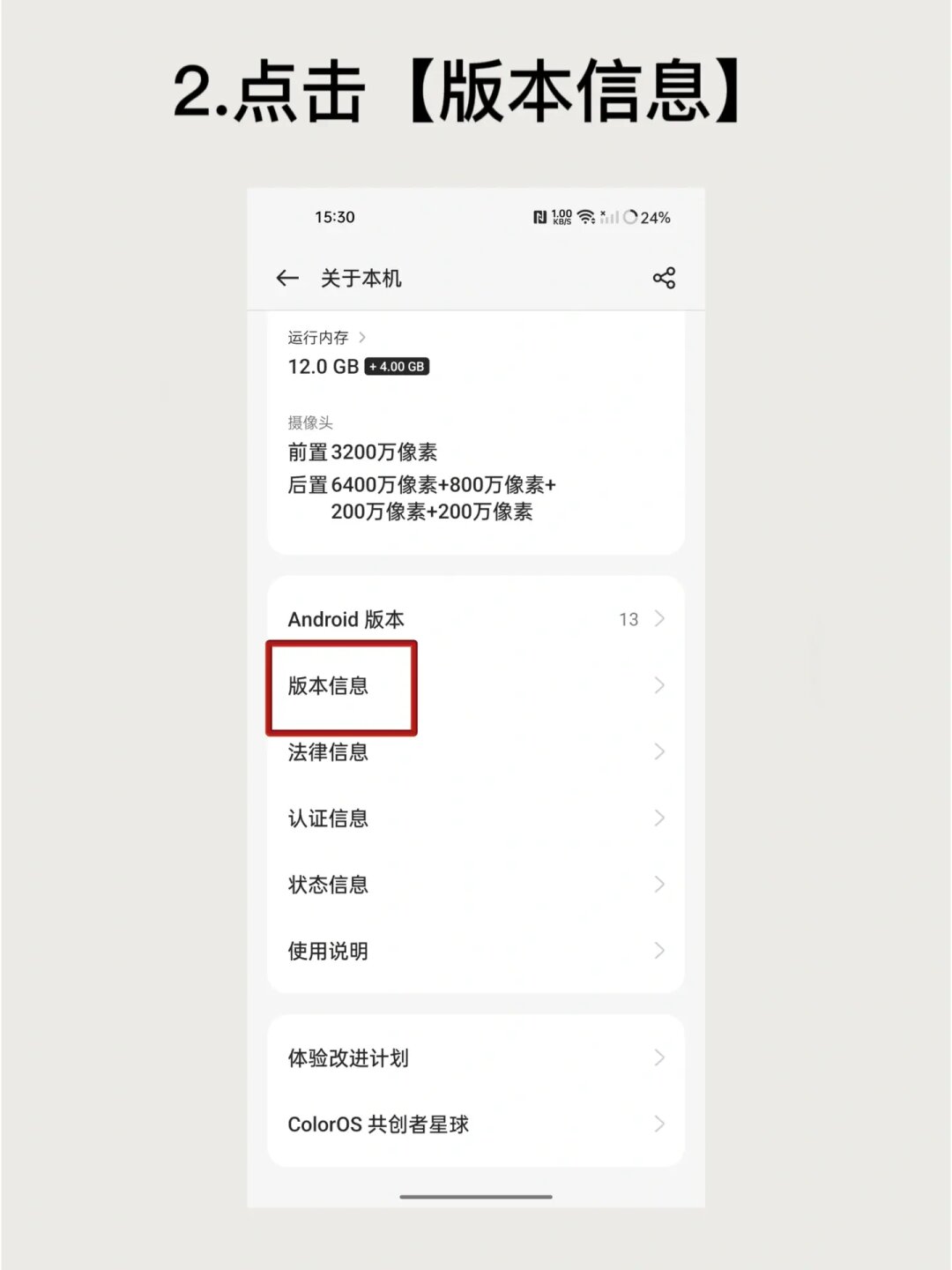Open 体验改进计划 entry
Screen dimensions: 952x1270
476,1057
